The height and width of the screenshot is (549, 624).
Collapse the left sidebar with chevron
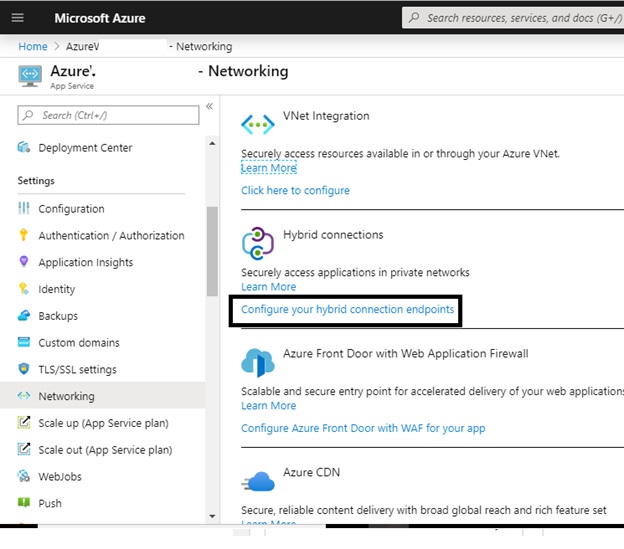[x=210, y=106]
